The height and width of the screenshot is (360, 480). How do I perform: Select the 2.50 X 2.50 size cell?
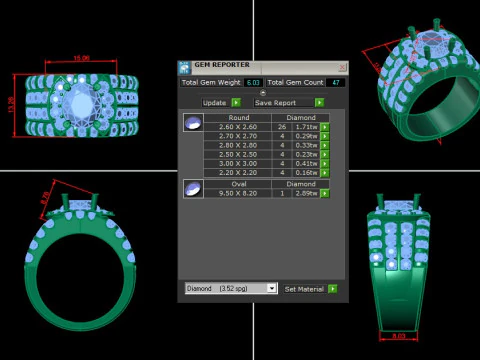(238, 154)
